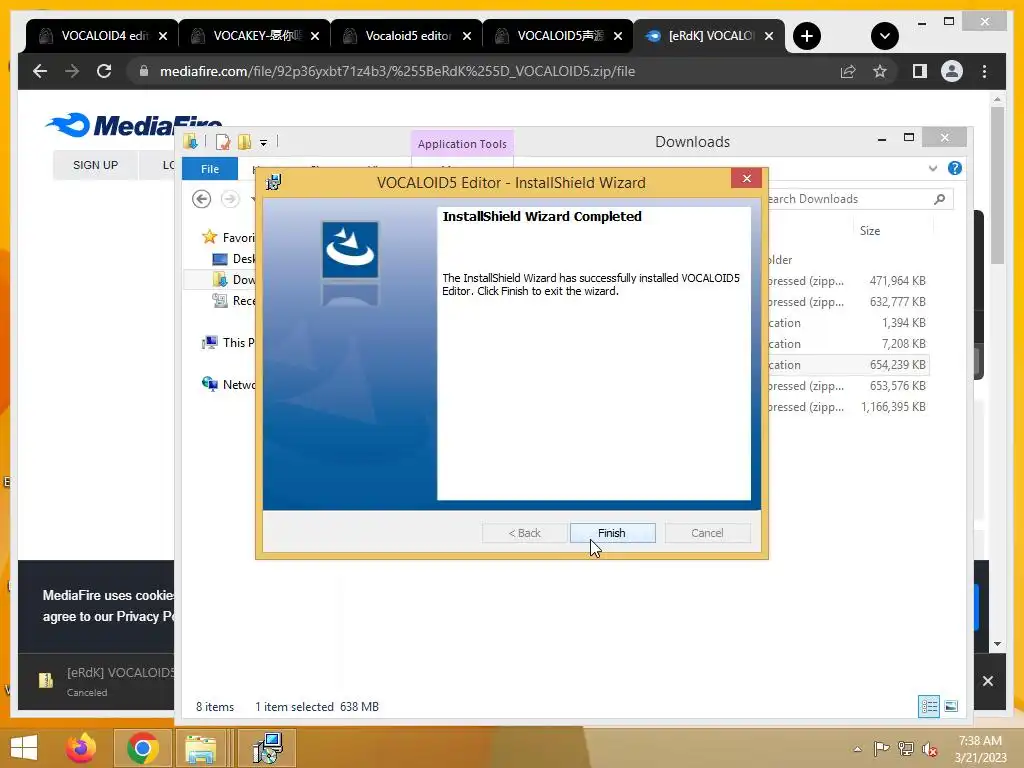Open the File tab in Downloads explorer

point(210,168)
